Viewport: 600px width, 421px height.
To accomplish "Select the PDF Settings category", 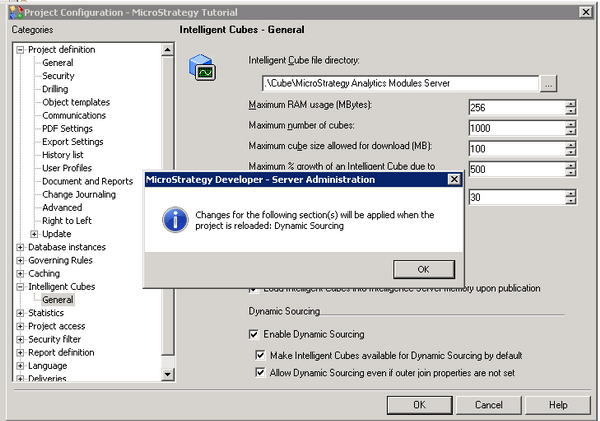I will tap(67, 129).
